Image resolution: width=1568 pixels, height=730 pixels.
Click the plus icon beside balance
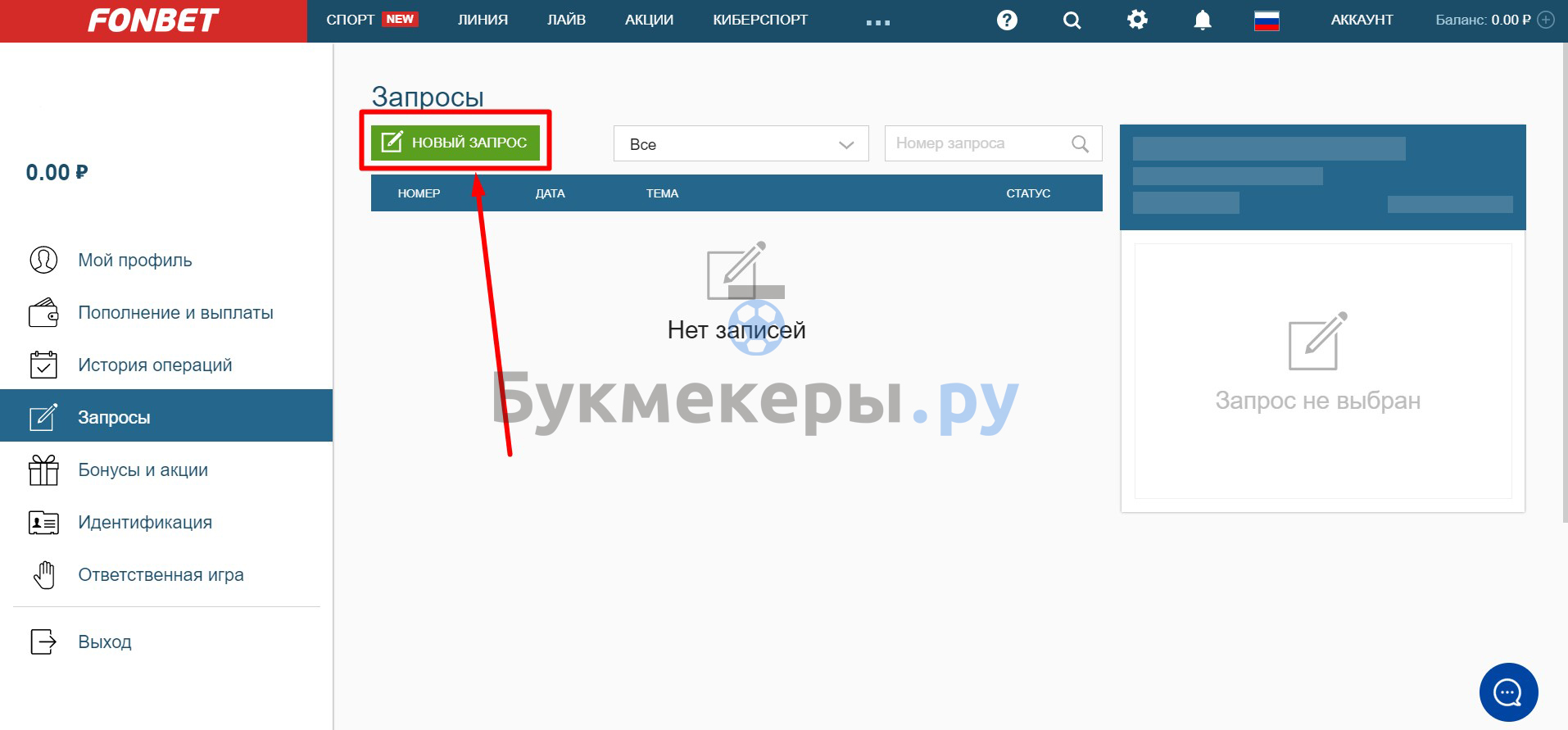[x=1546, y=20]
